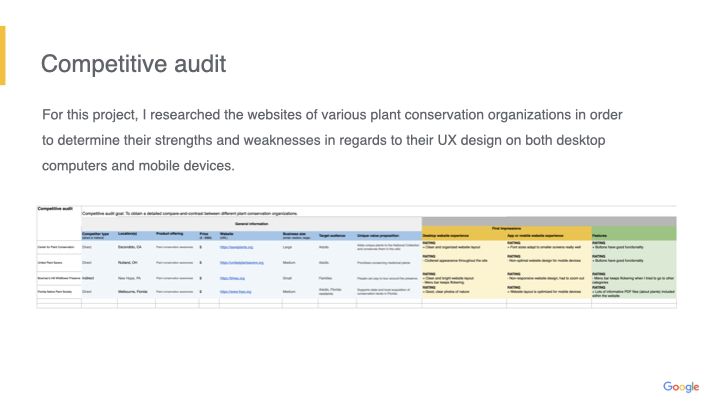
Task: Click the Google logo in the corner
Action: point(681,387)
